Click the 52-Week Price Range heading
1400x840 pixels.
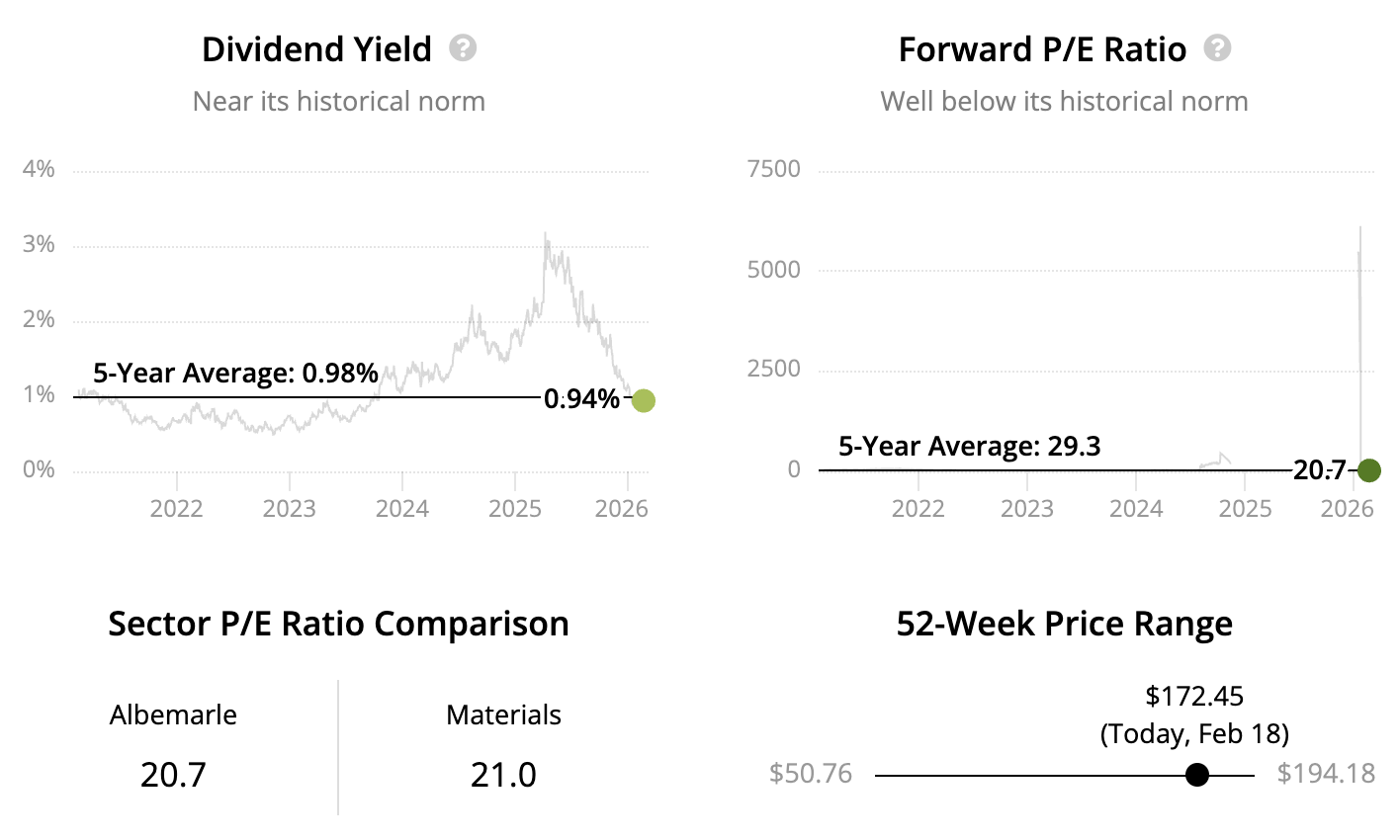click(x=1064, y=624)
